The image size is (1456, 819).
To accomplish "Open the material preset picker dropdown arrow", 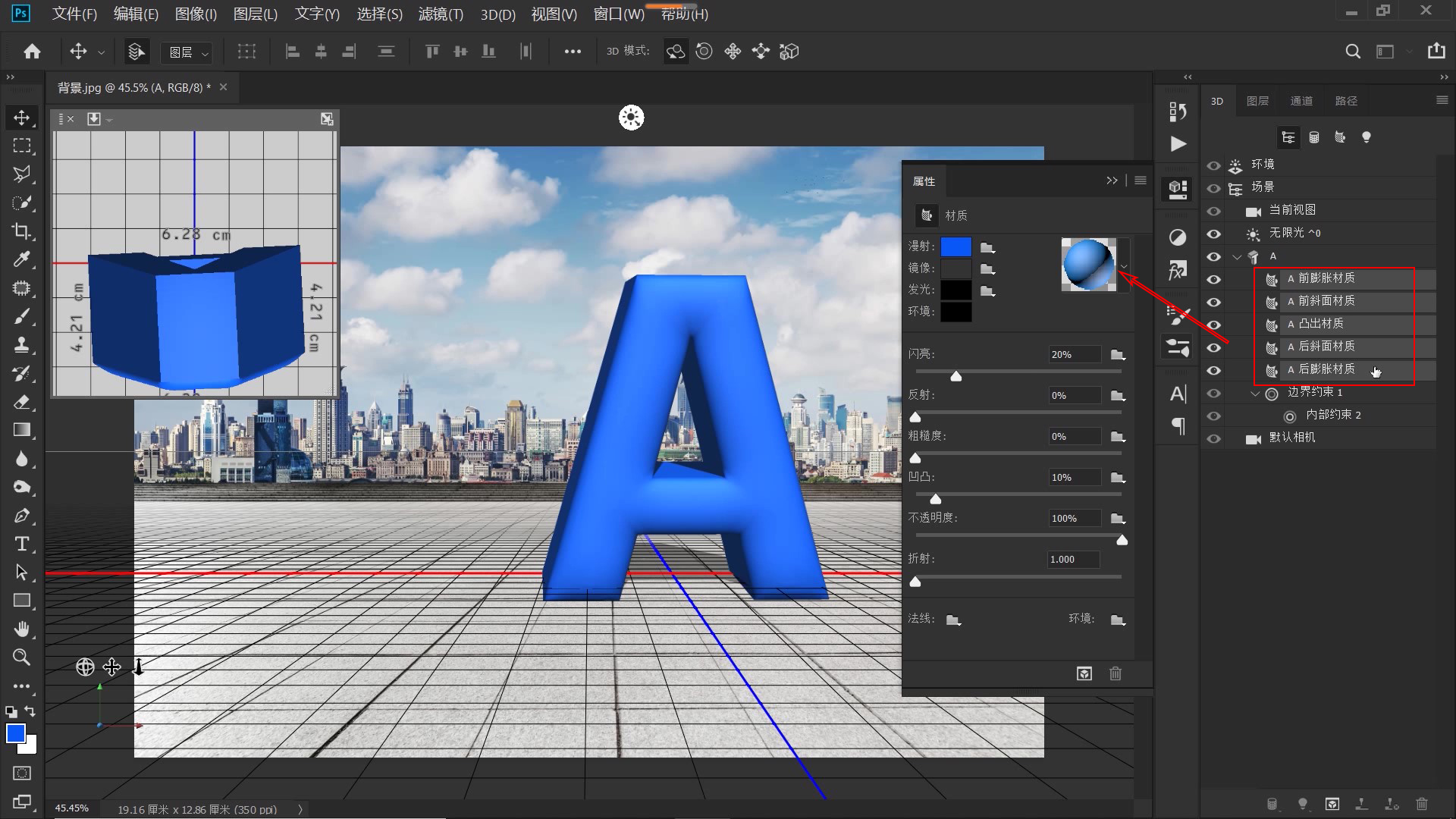I will pyautogui.click(x=1124, y=266).
